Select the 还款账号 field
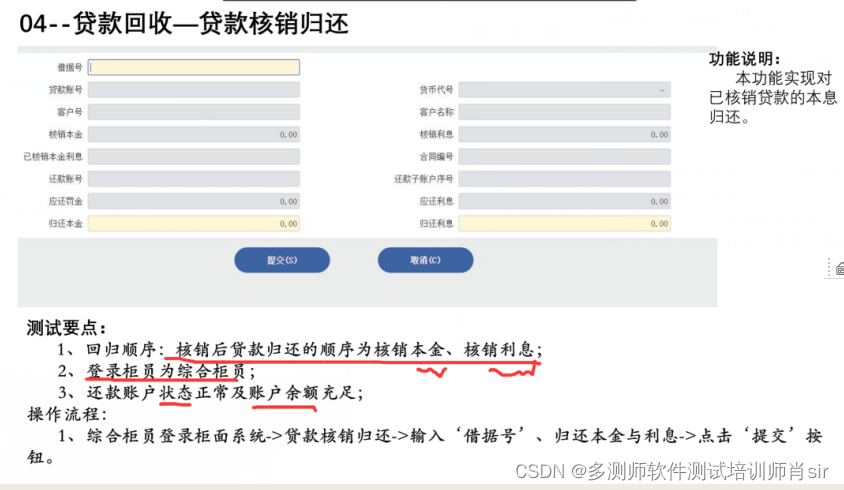The image size is (844, 490). 194,179
